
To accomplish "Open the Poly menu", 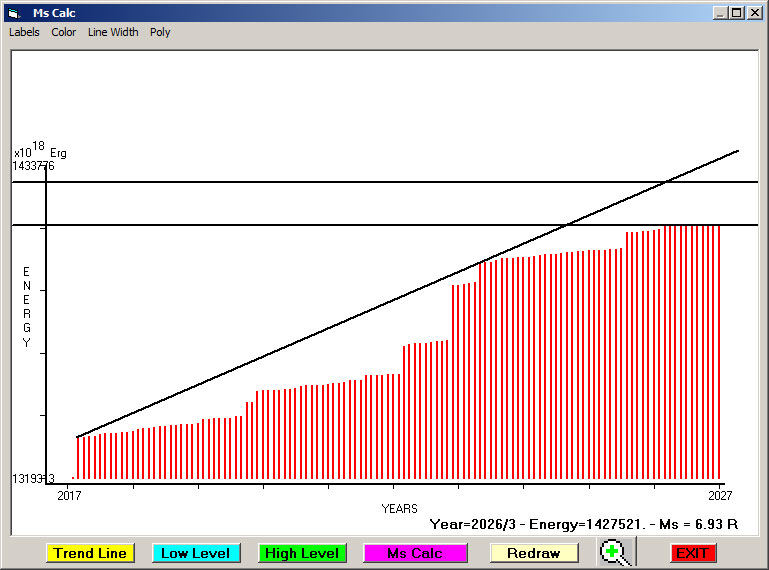I will (160, 32).
